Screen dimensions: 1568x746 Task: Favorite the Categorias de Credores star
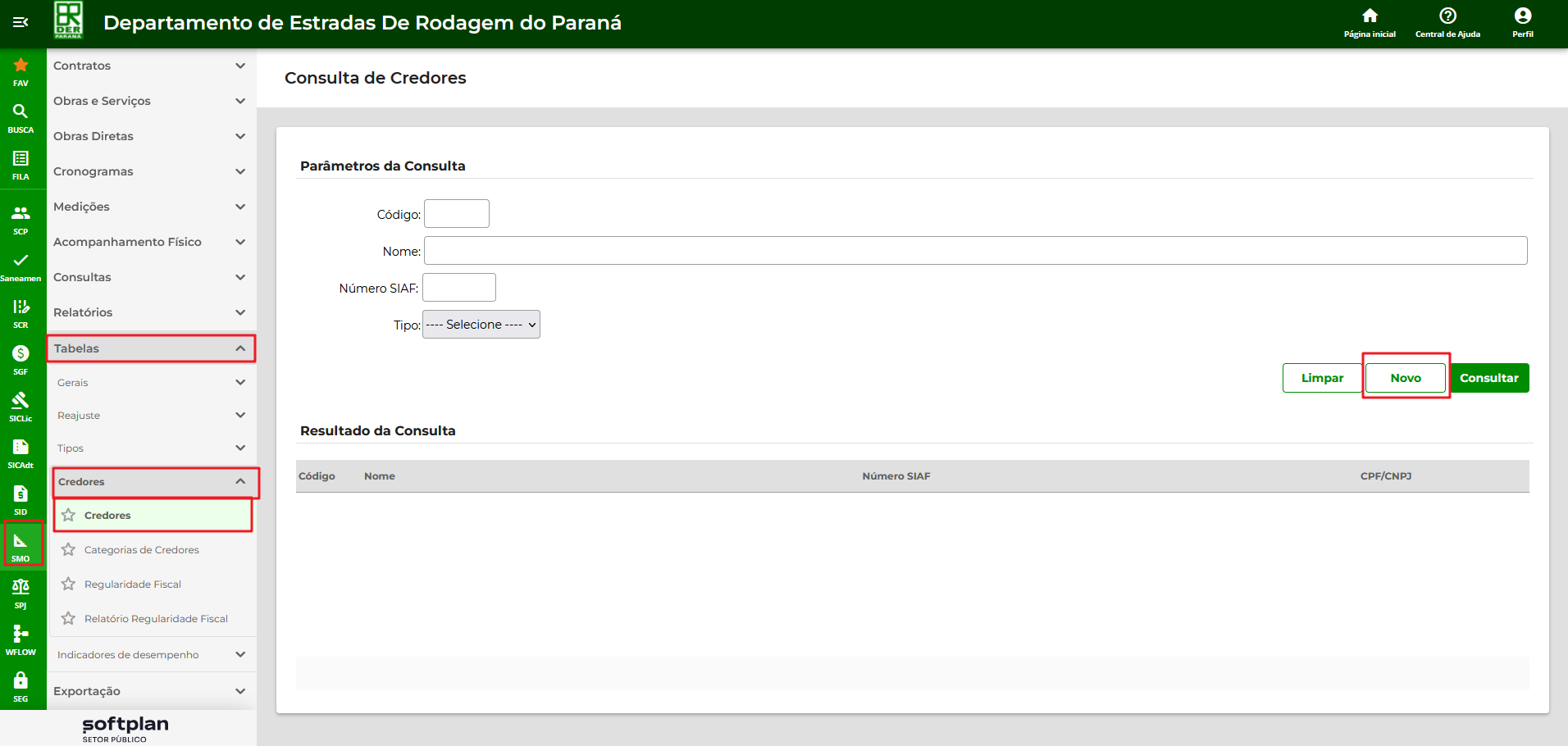point(69,550)
